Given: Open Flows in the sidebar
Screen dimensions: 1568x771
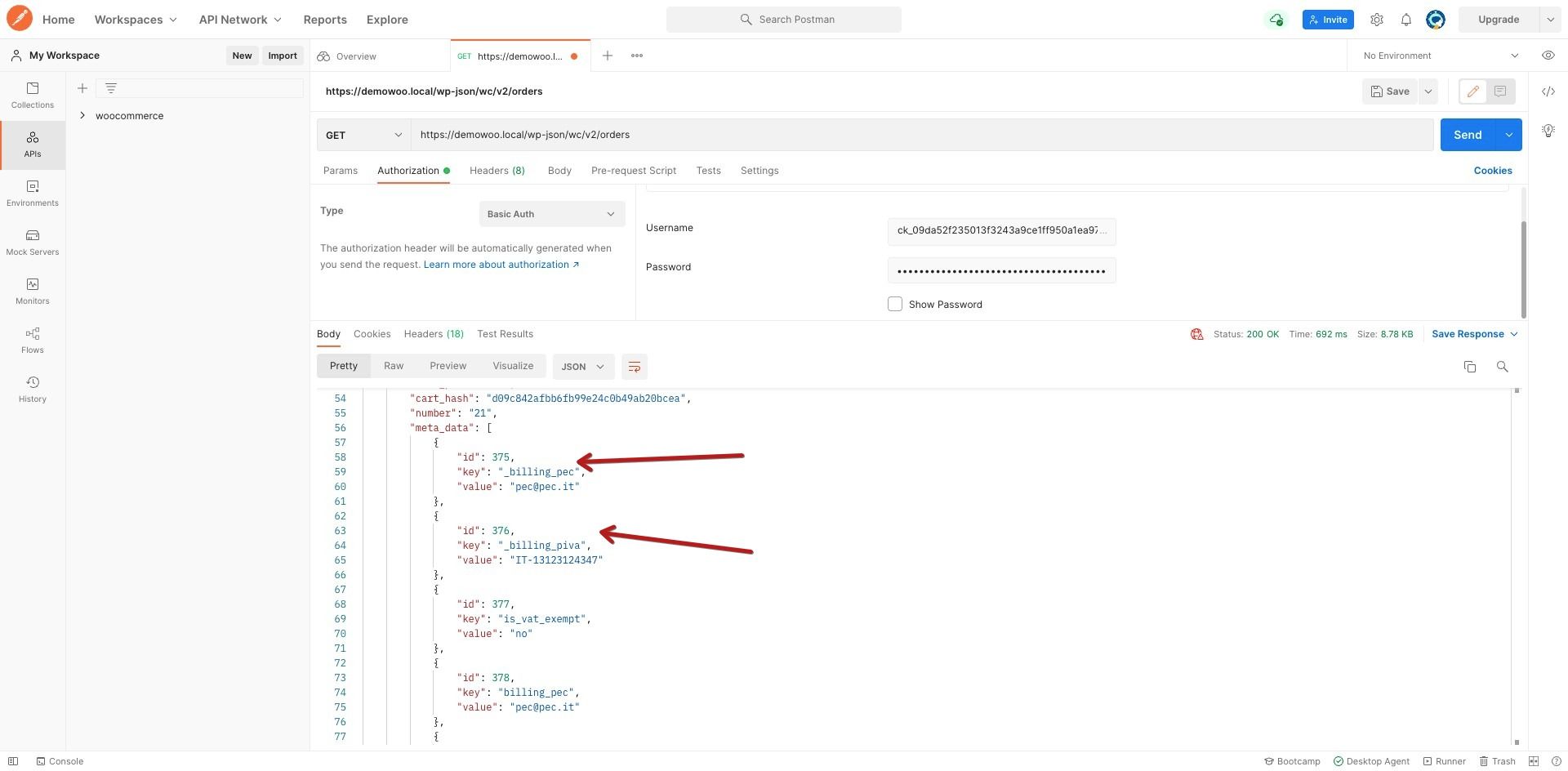Looking at the screenshot, I should click(x=33, y=341).
